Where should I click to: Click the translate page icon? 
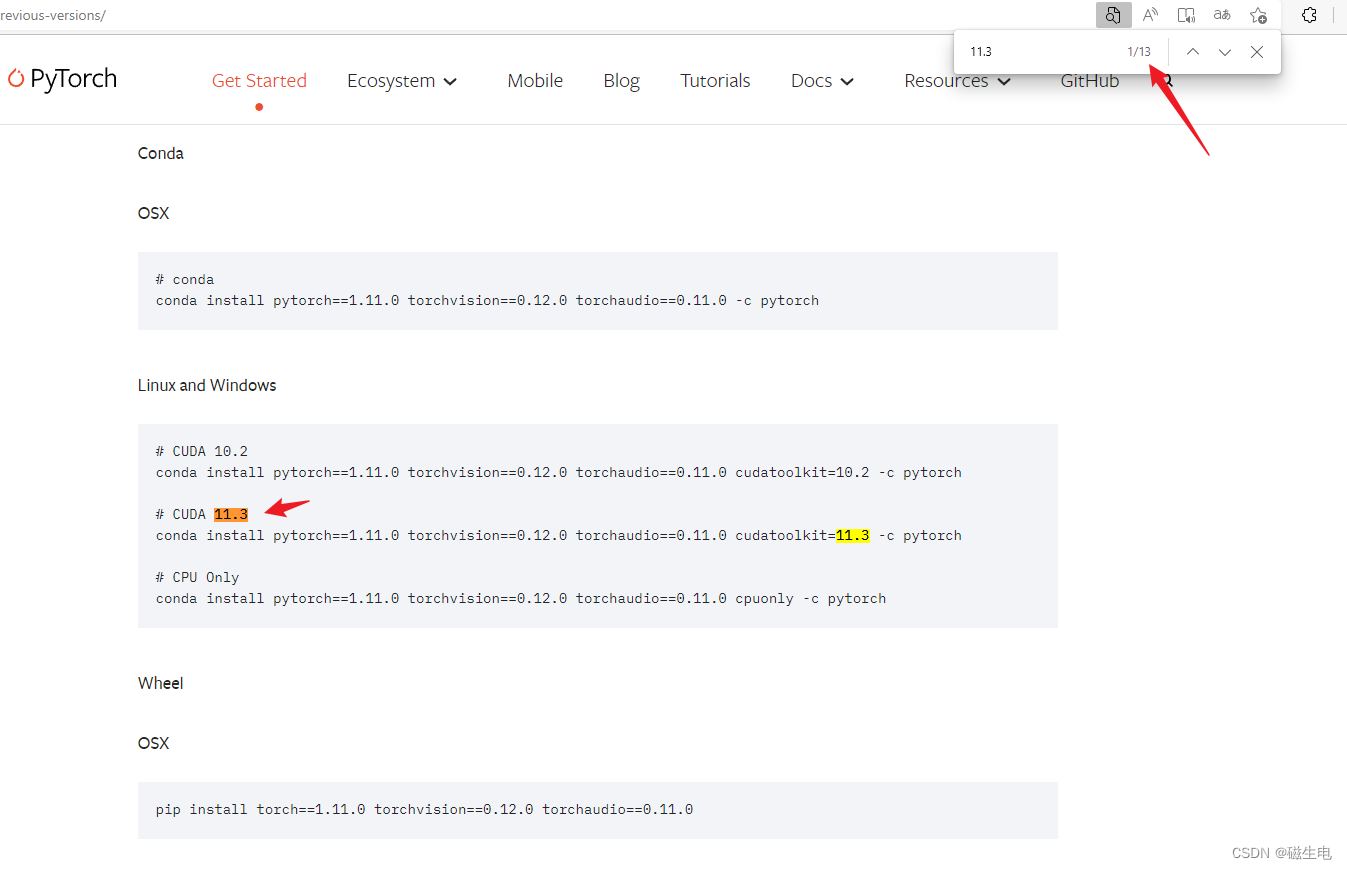click(1222, 15)
